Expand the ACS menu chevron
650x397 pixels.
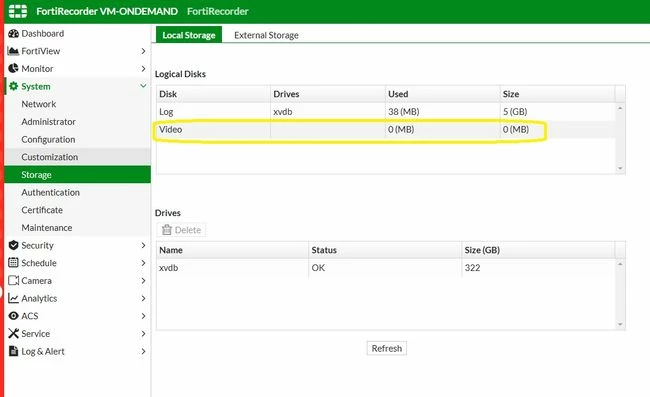pyautogui.click(x=143, y=316)
